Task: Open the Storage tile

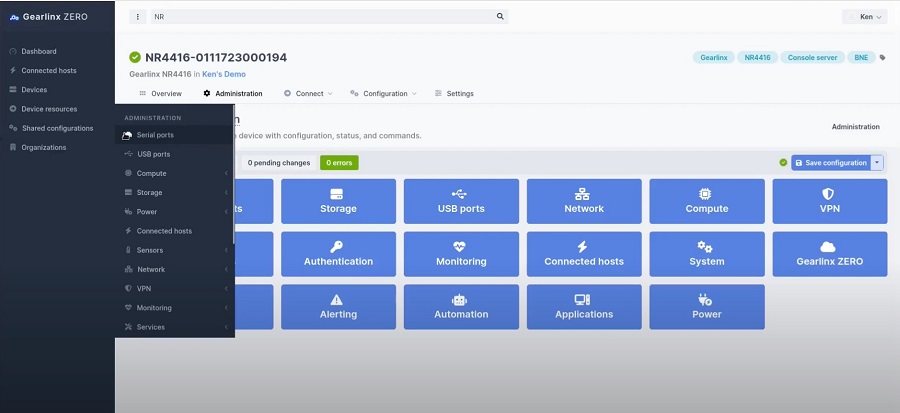Action: pyautogui.click(x=338, y=201)
